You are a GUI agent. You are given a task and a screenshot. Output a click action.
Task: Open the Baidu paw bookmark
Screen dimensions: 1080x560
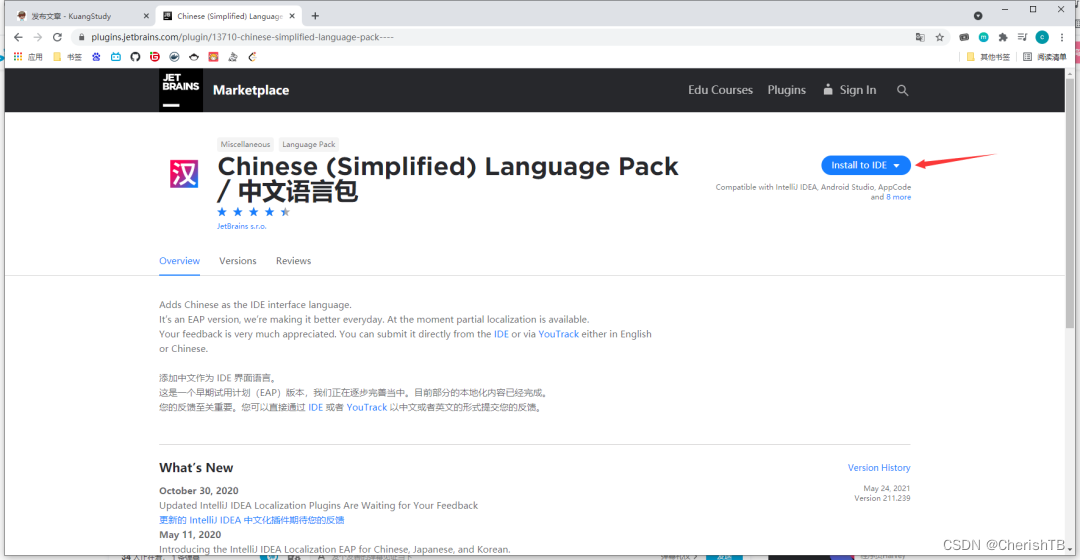(x=96, y=56)
